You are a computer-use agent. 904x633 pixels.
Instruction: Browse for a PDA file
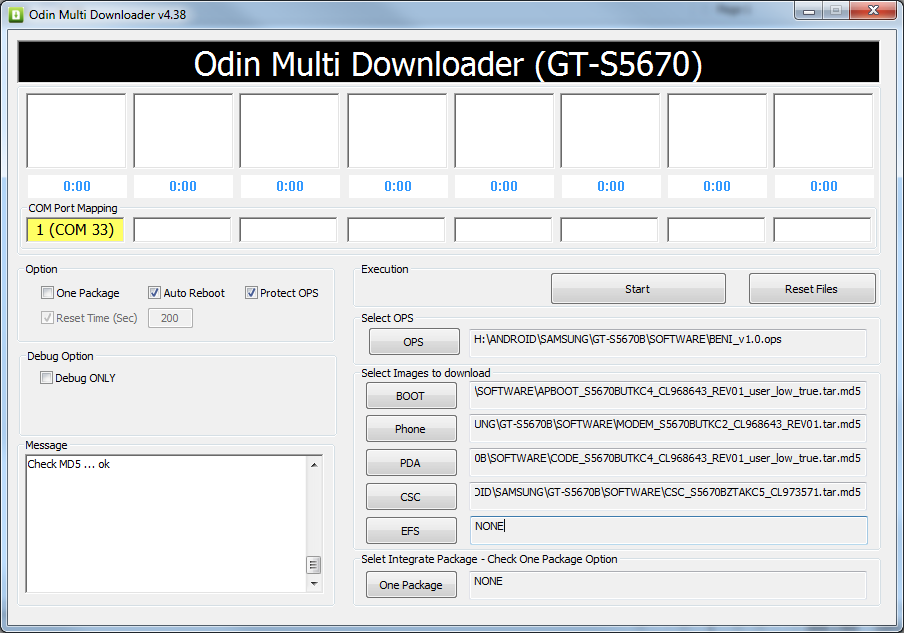pos(410,463)
